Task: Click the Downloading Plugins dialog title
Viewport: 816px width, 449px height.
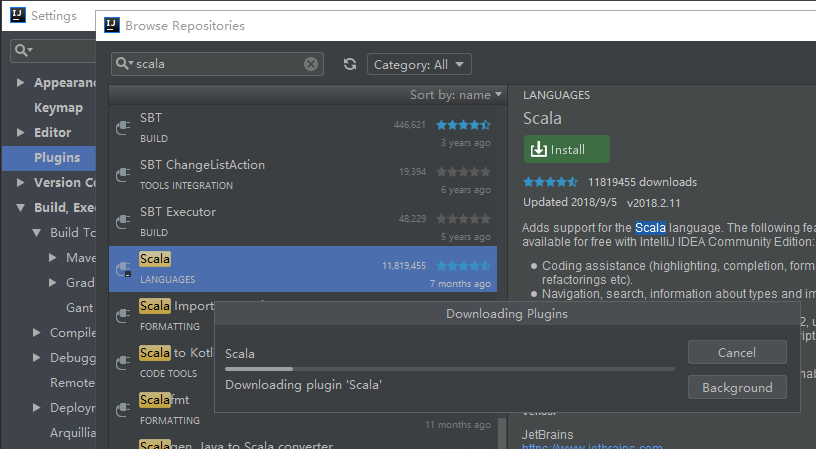Action: [507, 314]
